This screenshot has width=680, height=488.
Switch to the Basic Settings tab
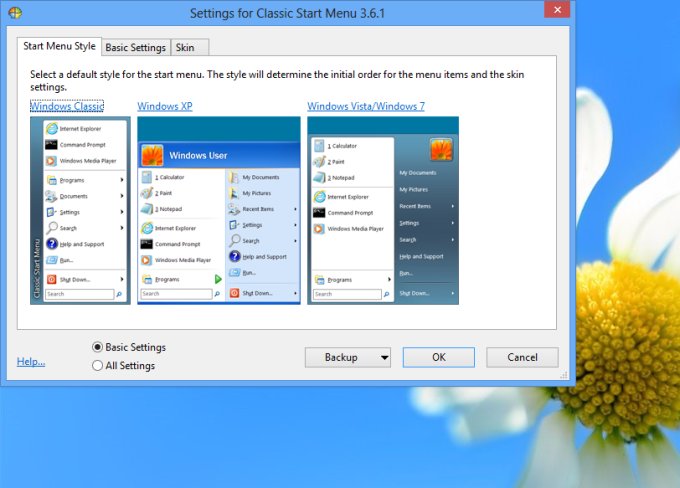135,48
